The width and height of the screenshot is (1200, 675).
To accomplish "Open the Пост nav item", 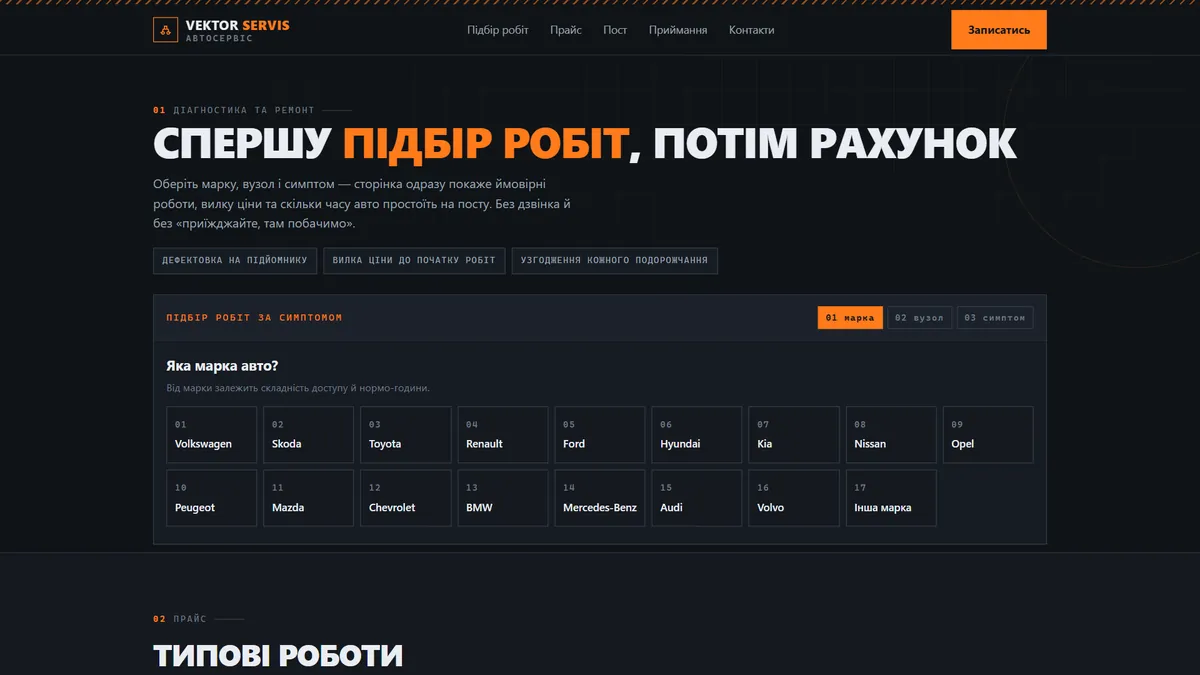I will [x=615, y=30].
